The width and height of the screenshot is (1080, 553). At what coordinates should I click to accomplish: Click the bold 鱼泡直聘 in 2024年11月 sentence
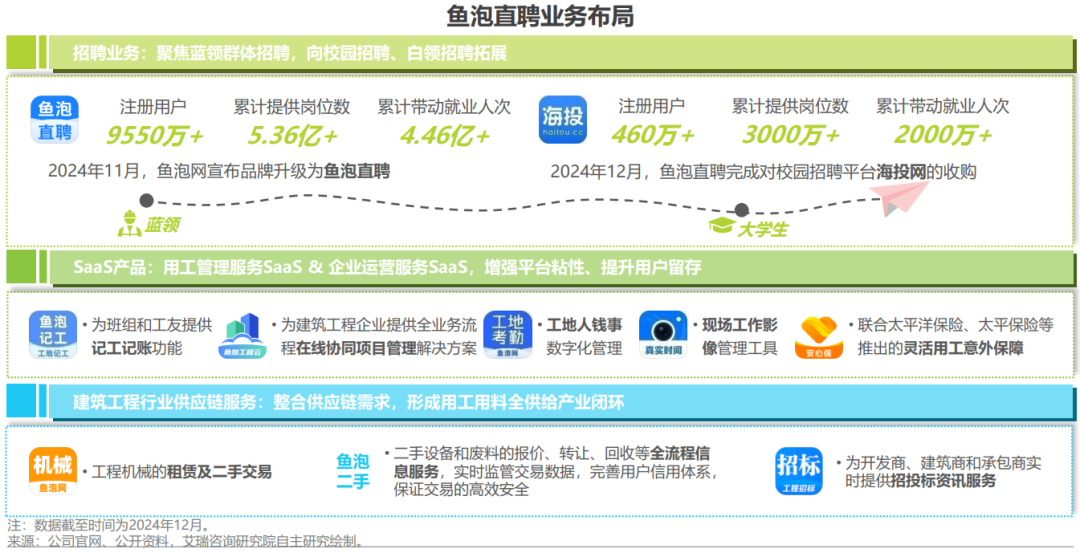[x=357, y=171]
